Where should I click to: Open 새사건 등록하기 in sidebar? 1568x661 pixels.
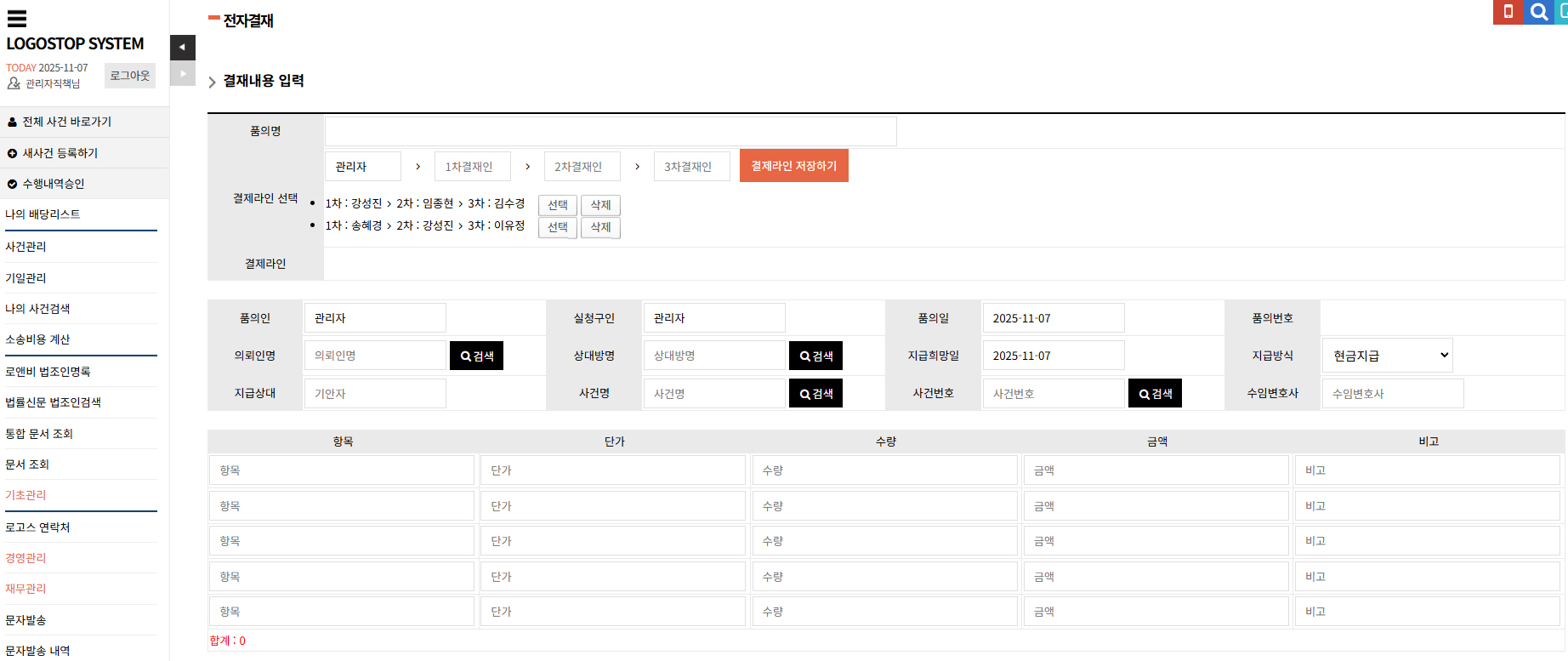(x=60, y=153)
